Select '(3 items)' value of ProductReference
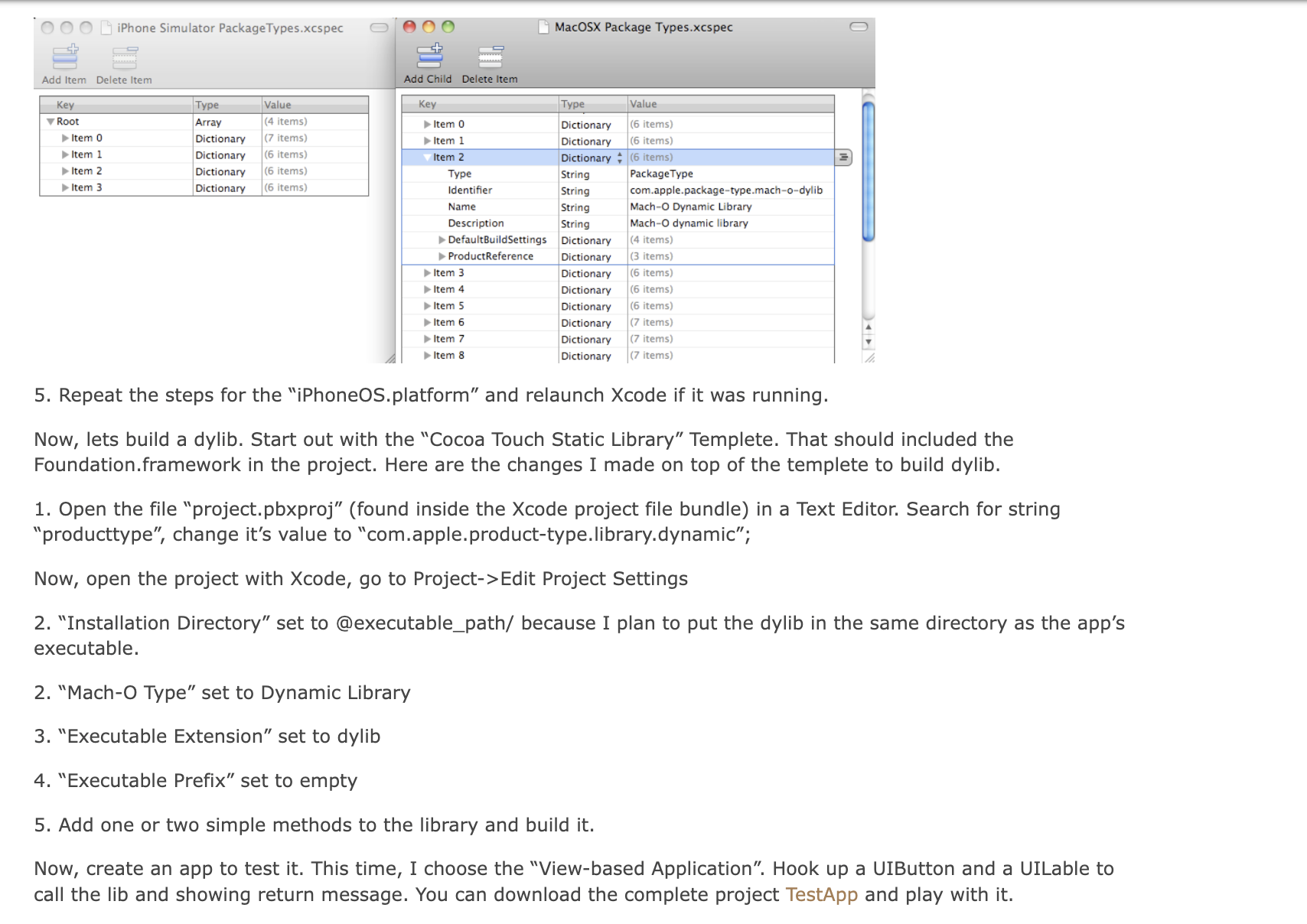The height and width of the screenshot is (924, 1307). pyautogui.click(x=651, y=256)
